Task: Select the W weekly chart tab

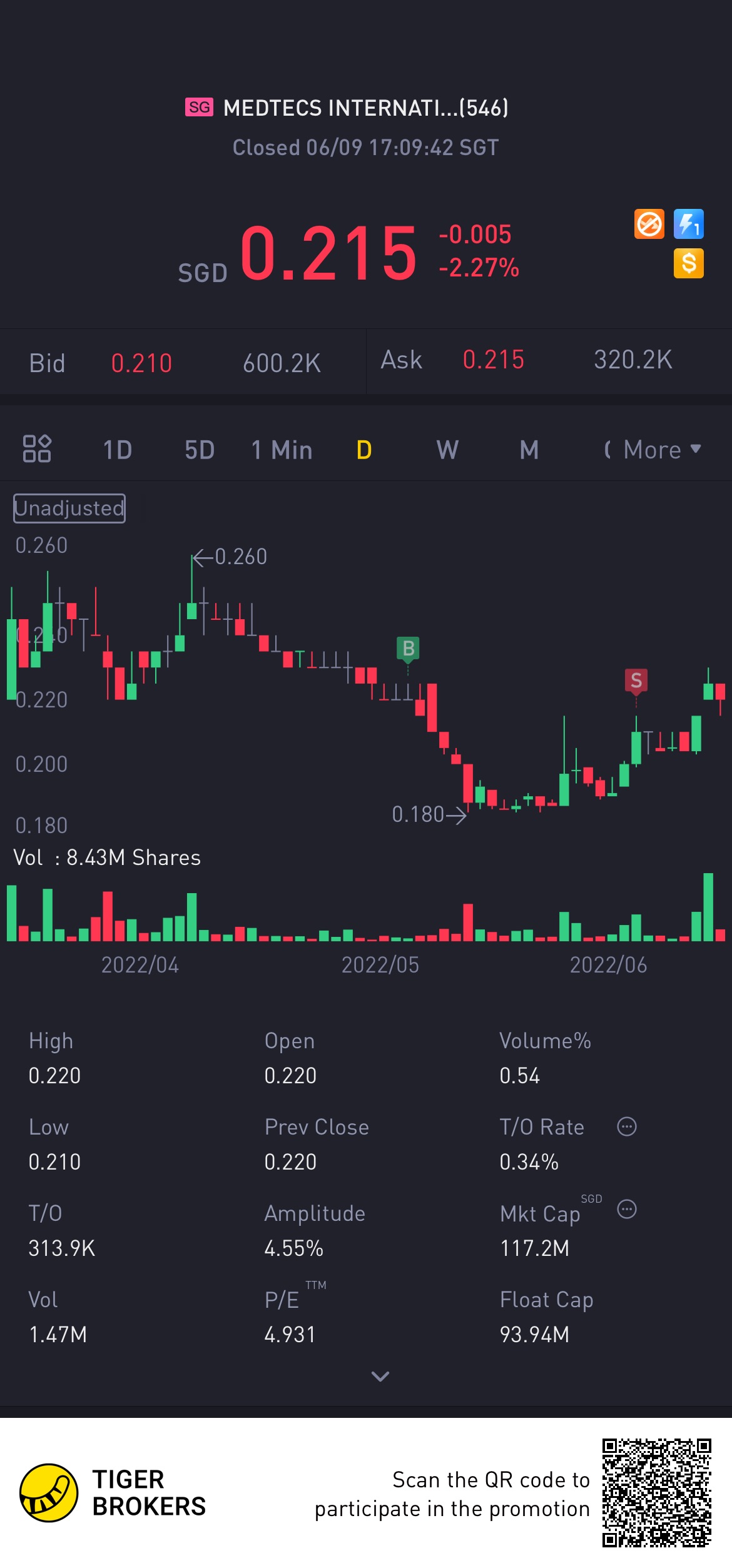Action: point(447,450)
